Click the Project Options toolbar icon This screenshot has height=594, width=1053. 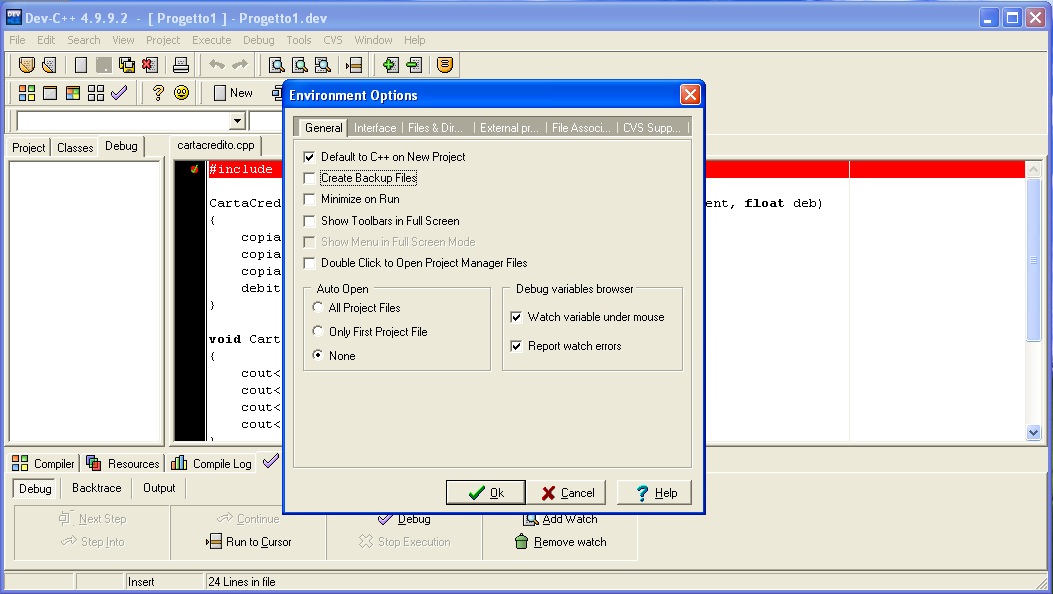coord(445,65)
